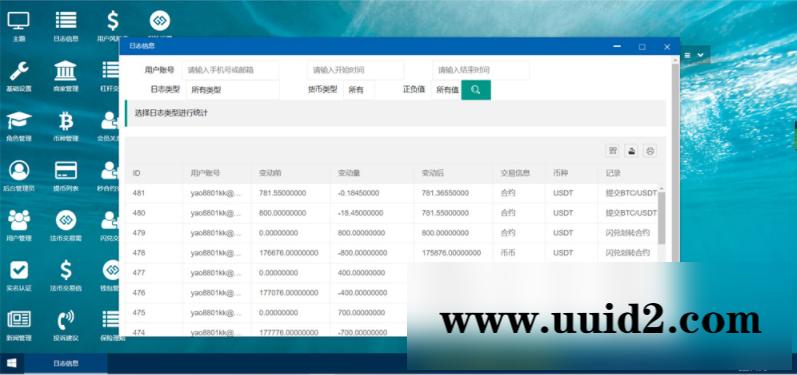Viewport: 797px width, 375px height.
Task: Select the row ID cell 479
Action: point(139,233)
